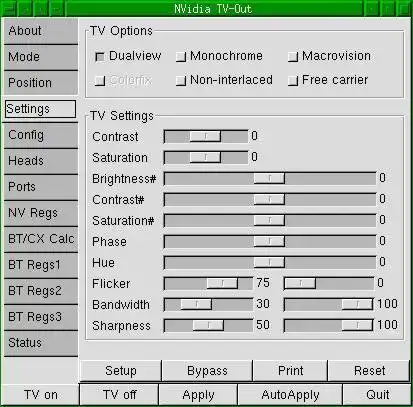Click the rightmost title bar button

click(403, 9)
